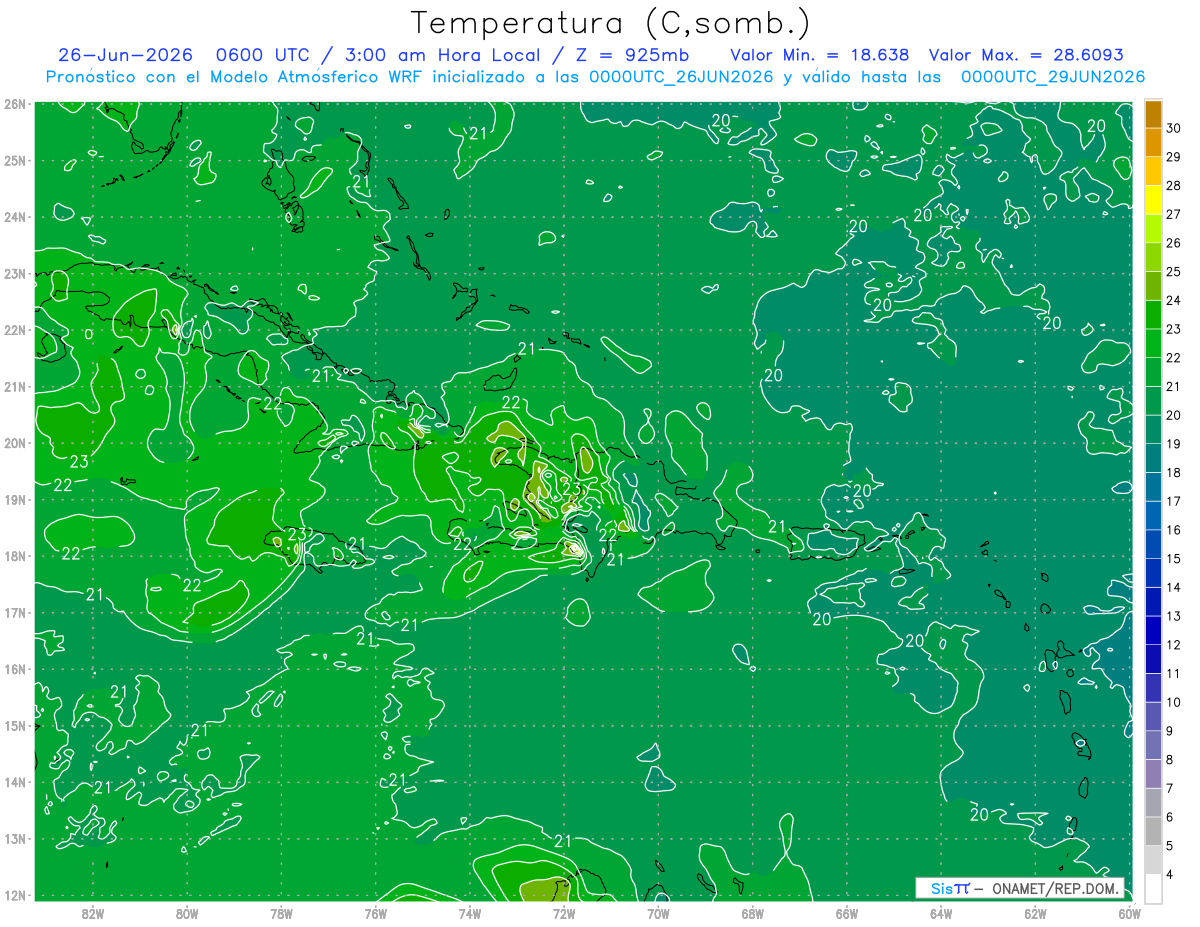Click legend value "15" on color scale
This screenshot has width=1200, height=927.
(1174, 558)
